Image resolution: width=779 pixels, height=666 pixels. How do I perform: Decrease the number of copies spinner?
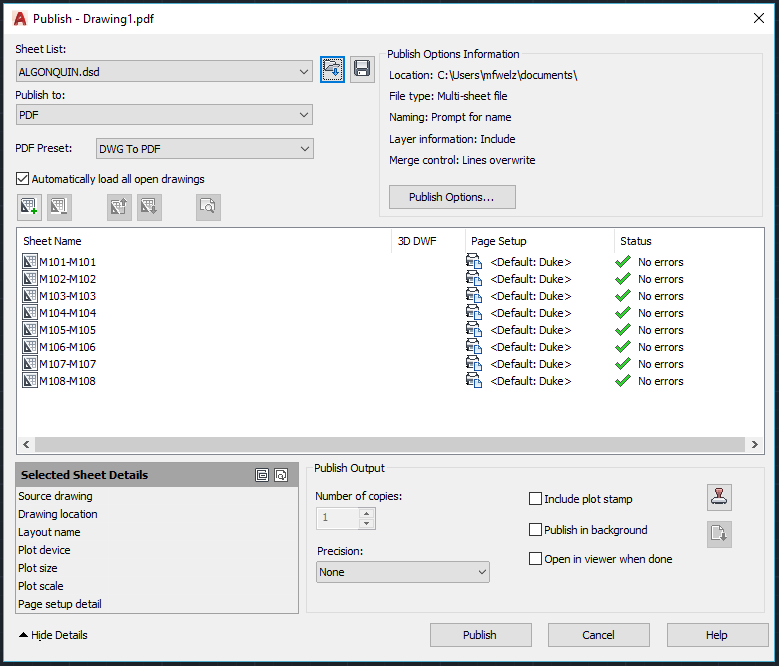(367, 523)
